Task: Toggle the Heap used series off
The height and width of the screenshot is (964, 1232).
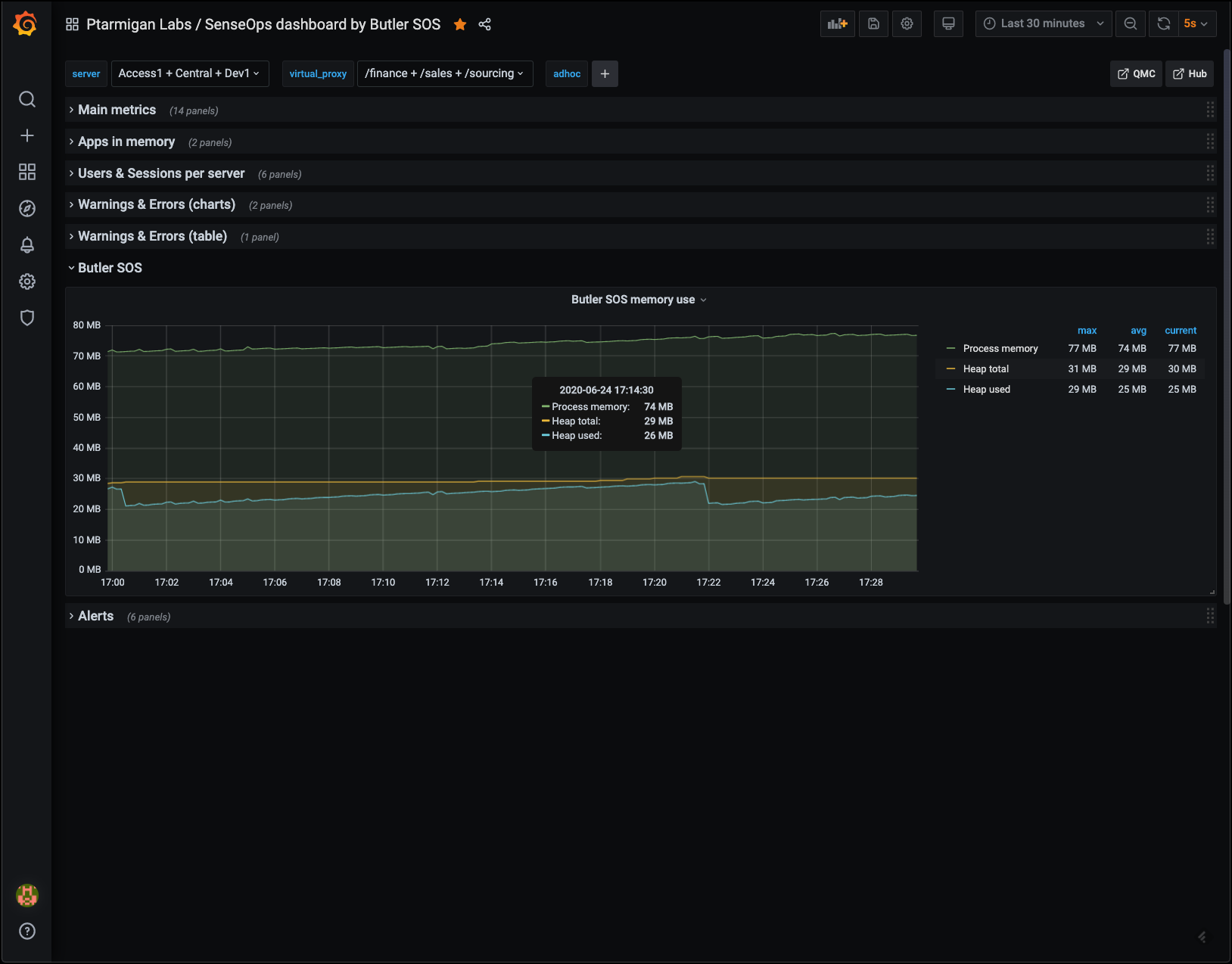Action: point(987,389)
